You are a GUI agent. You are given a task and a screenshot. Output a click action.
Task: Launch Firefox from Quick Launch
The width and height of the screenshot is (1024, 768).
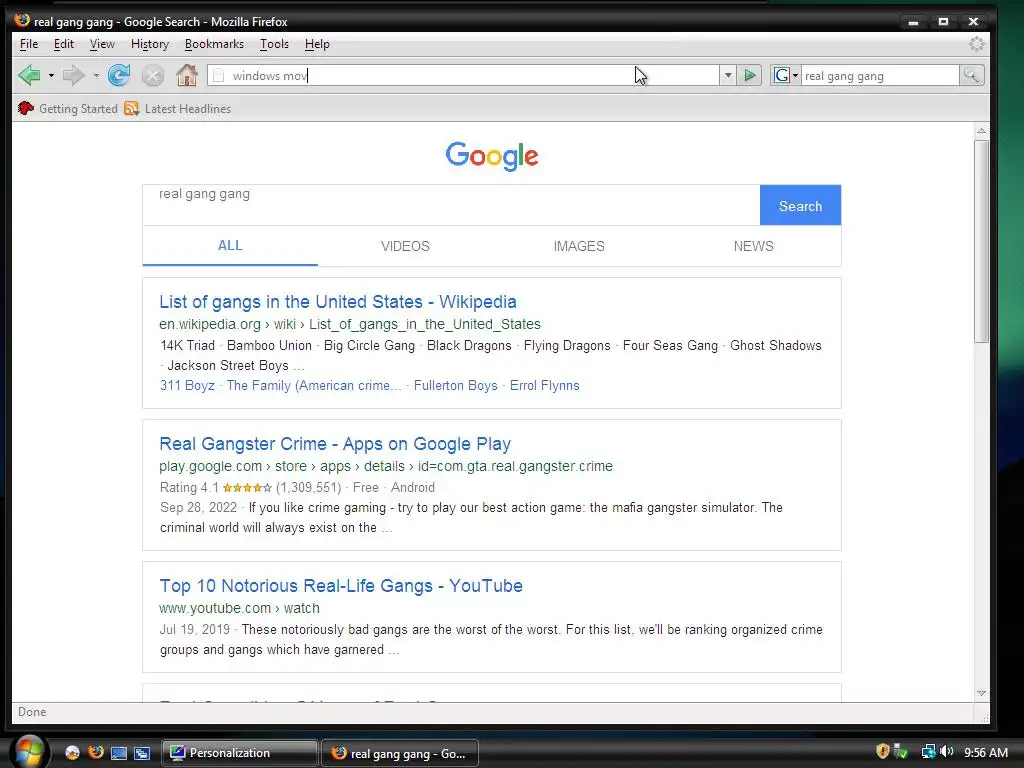point(96,752)
